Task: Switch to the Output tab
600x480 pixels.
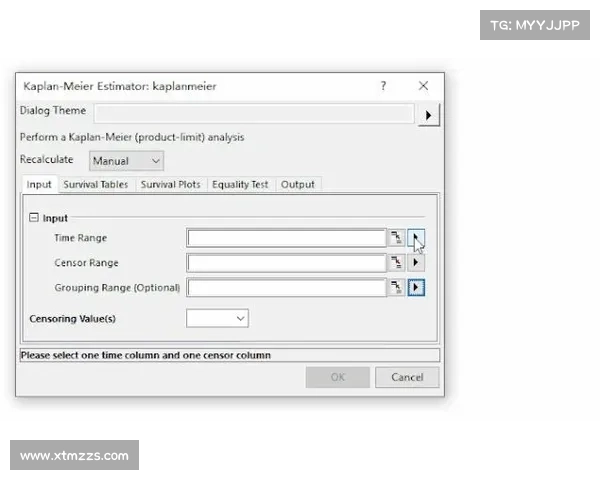Action: (x=297, y=185)
